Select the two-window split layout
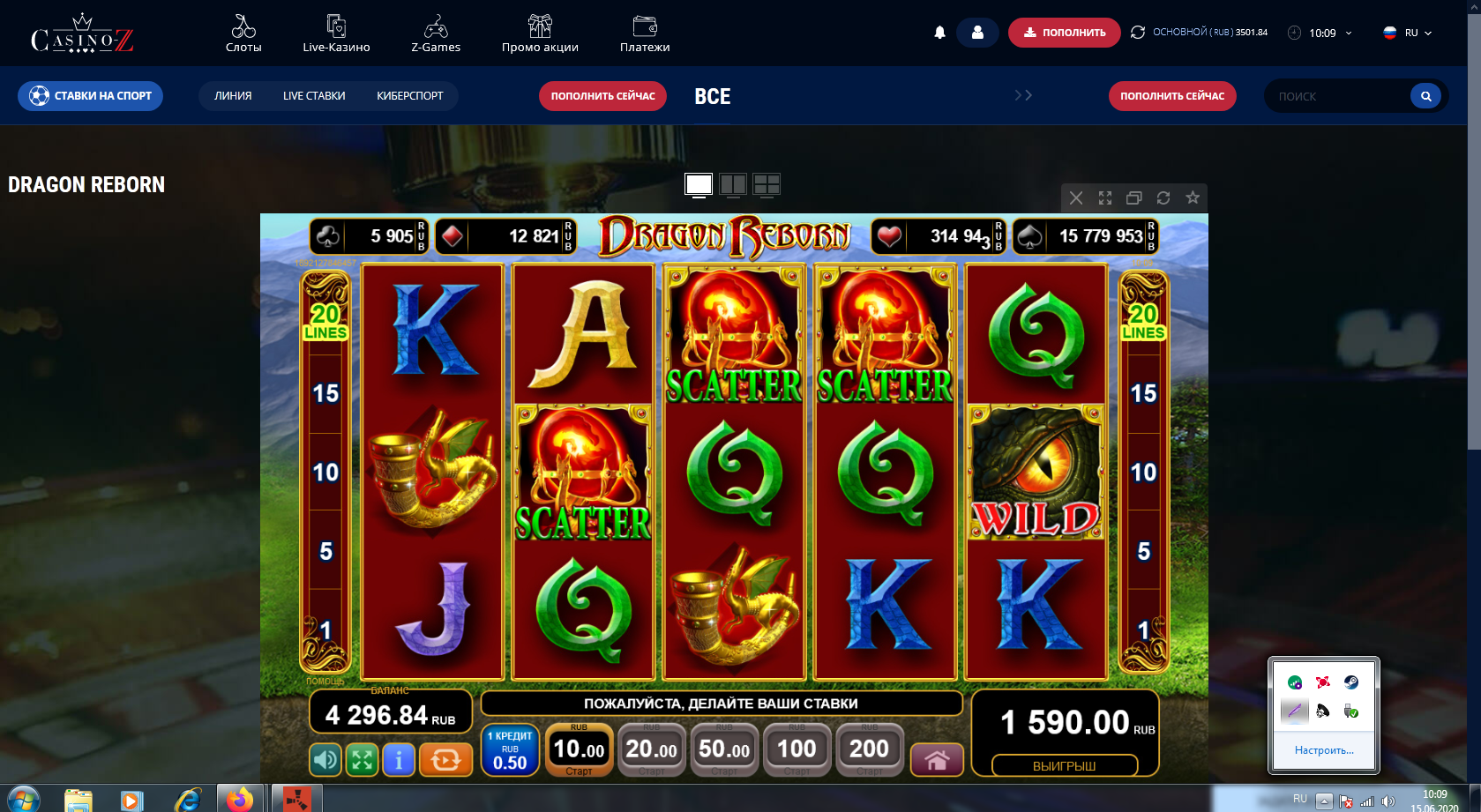This screenshot has width=1481, height=812. click(733, 184)
